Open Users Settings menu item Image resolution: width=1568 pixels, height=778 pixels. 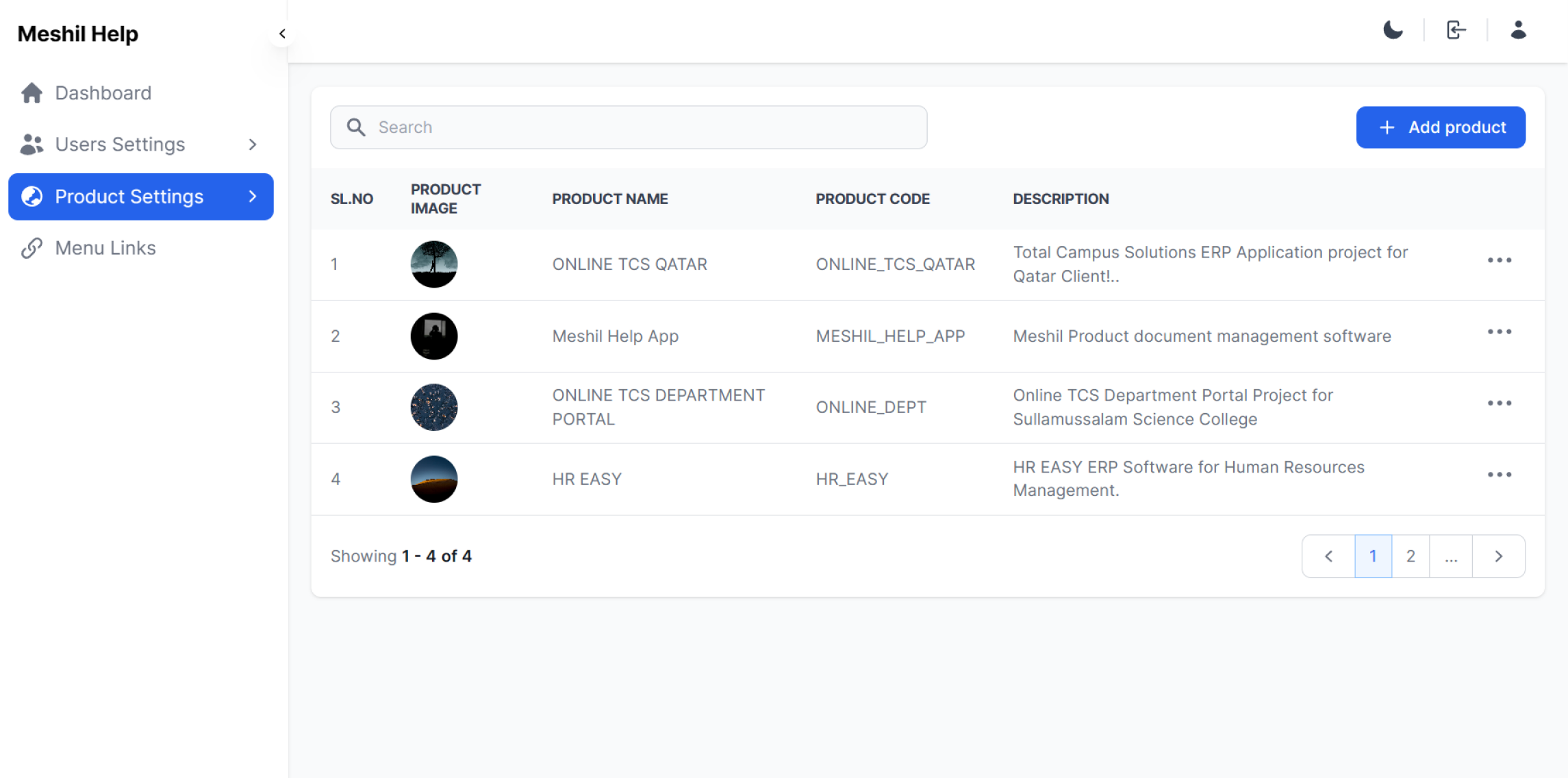120,145
